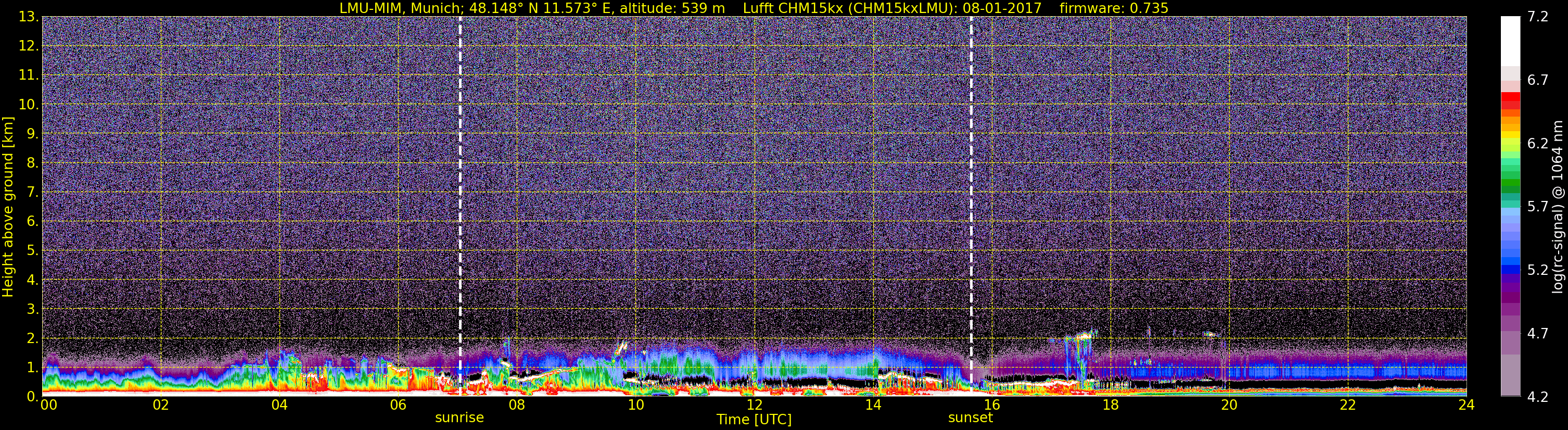Click height axis tick label 7

tap(32, 193)
